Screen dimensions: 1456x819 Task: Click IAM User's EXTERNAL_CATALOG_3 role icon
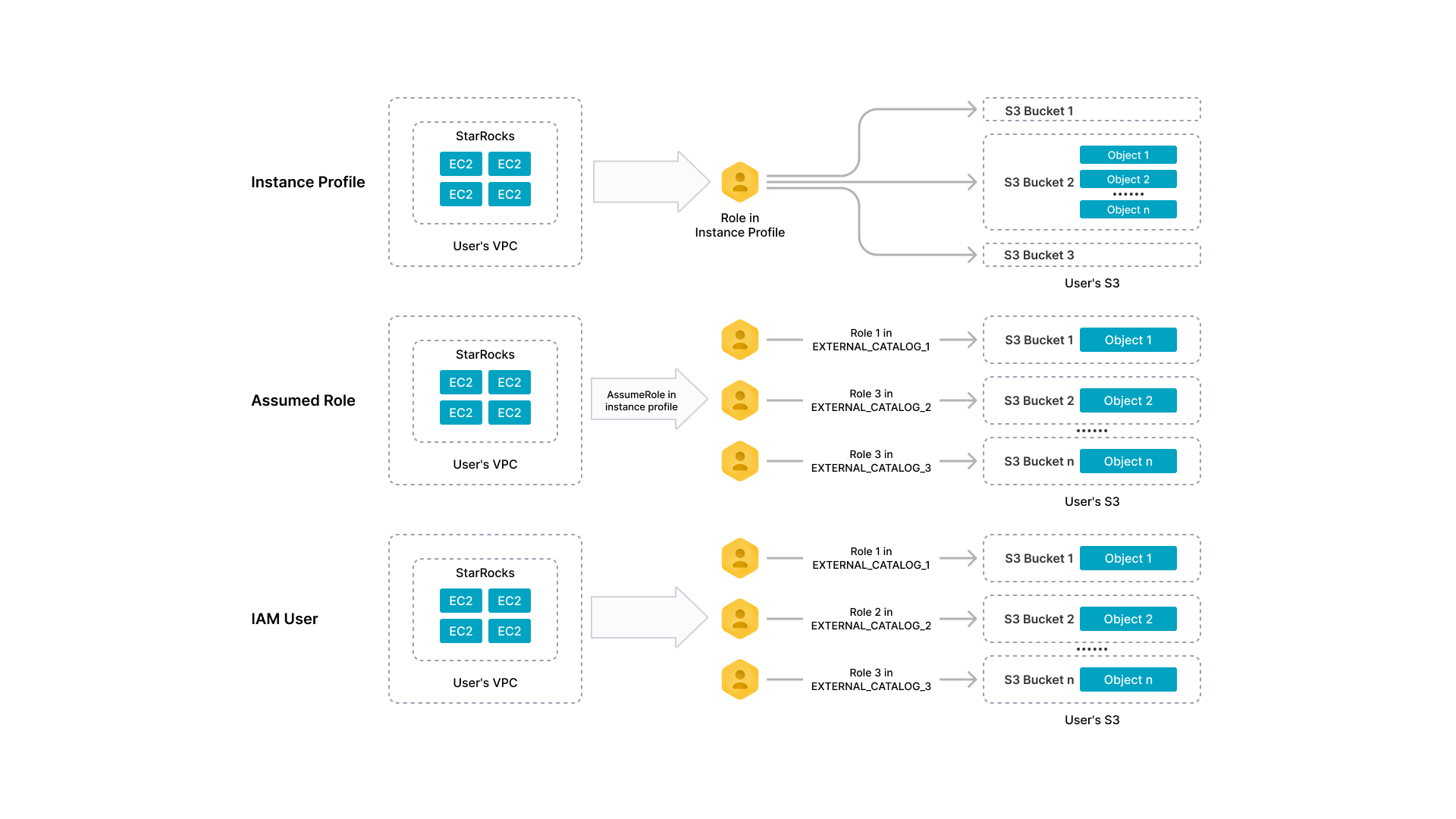point(740,679)
